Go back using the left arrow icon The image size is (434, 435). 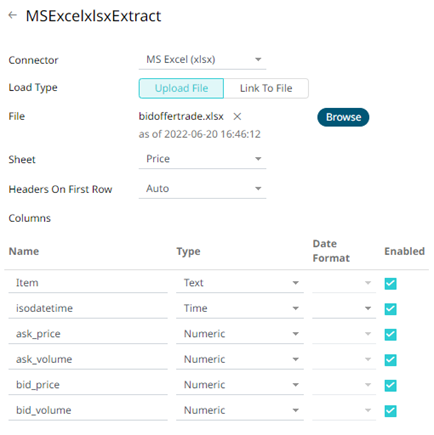[x=13, y=15]
